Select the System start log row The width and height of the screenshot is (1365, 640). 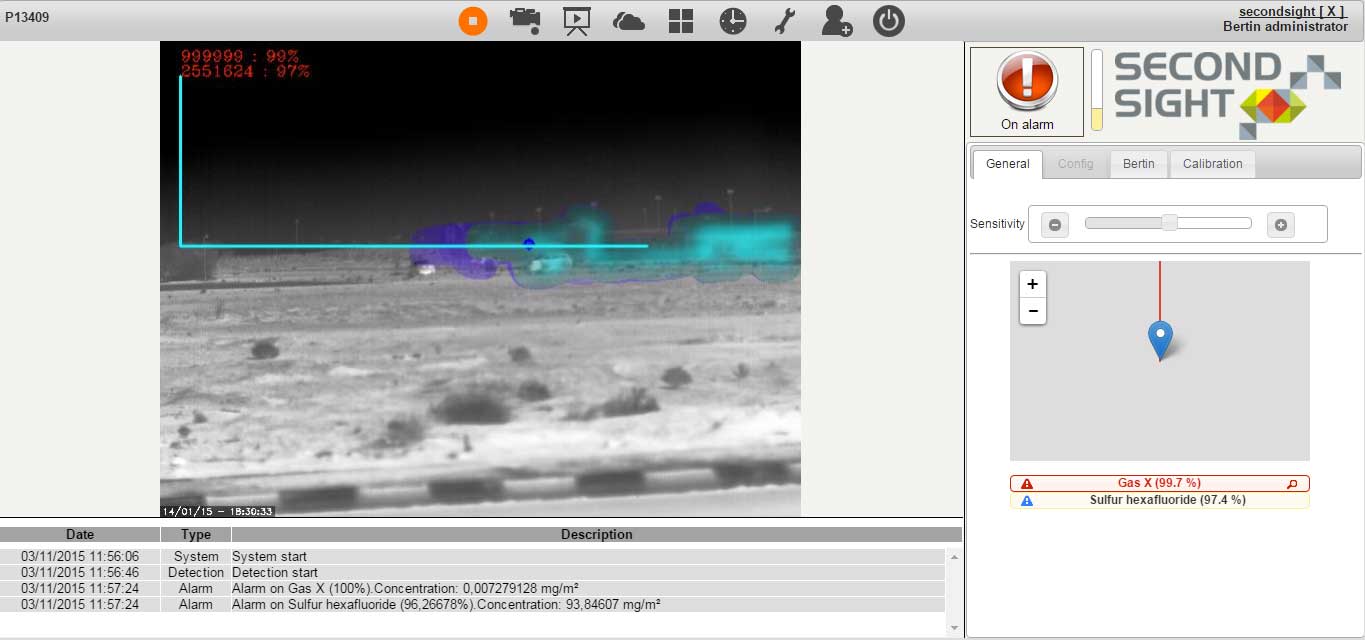point(472,557)
